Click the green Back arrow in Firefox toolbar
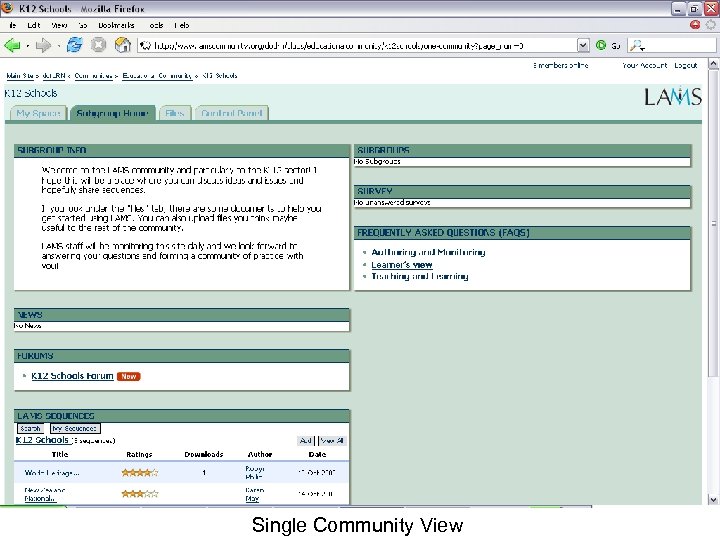The height and width of the screenshot is (540, 720). [12, 45]
